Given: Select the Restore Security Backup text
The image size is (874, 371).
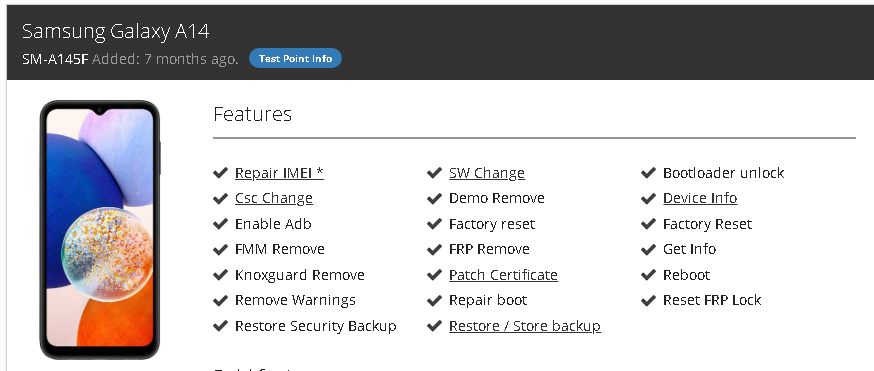Looking at the screenshot, I should coord(315,326).
